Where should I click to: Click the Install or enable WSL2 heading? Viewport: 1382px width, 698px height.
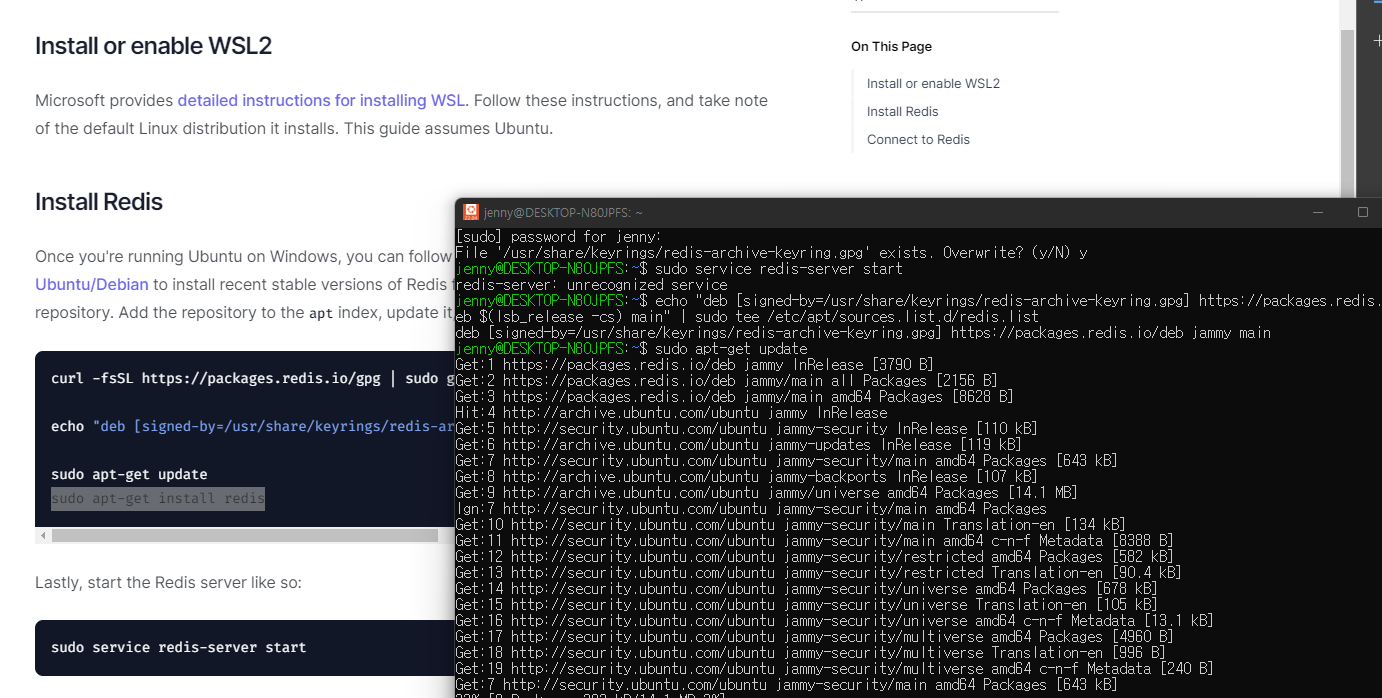pos(153,46)
